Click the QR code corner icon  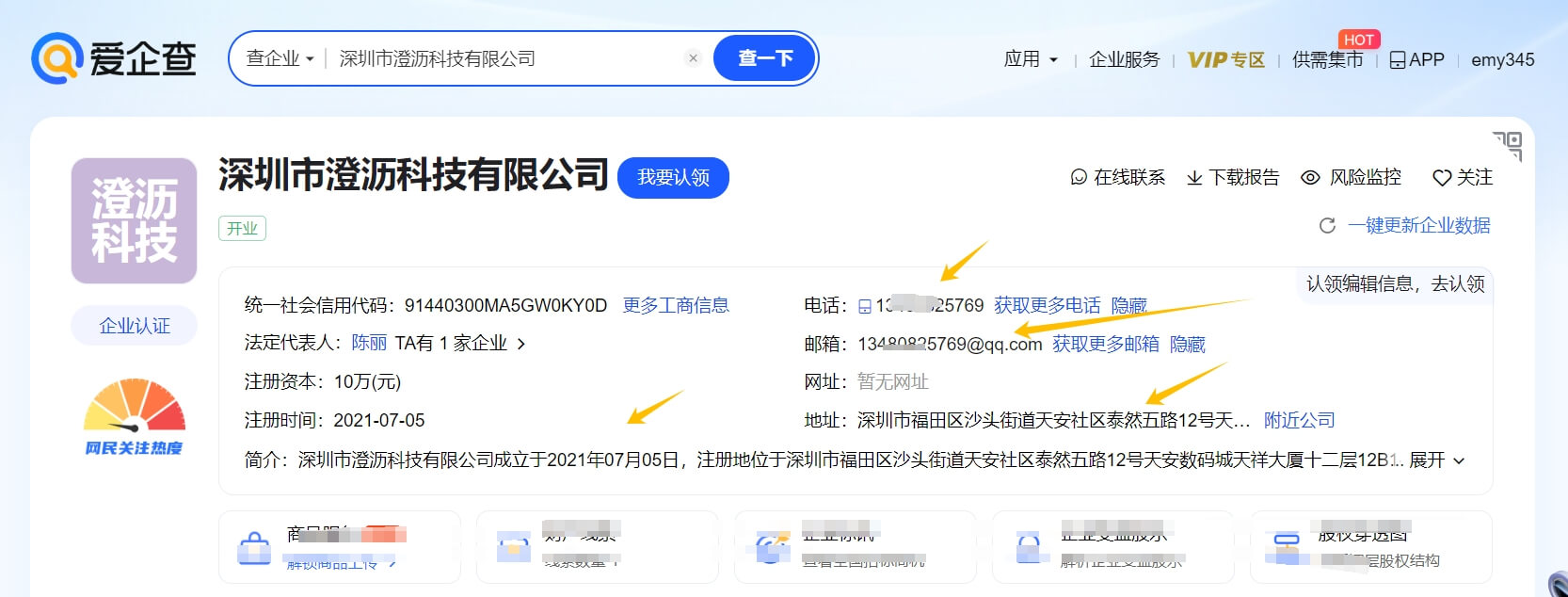(1508, 146)
